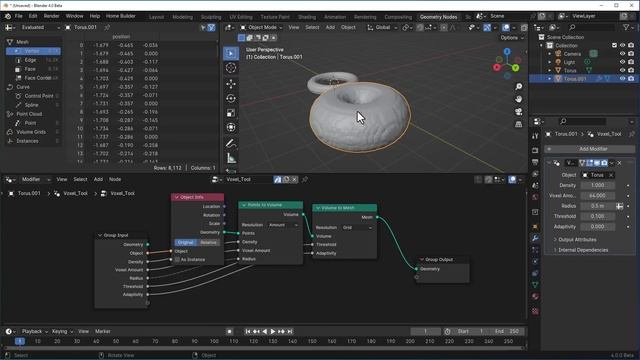The width and height of the screenshot is (640, 360).
Task: Pick the Scale tool in viewport
Action: (231, 113)
